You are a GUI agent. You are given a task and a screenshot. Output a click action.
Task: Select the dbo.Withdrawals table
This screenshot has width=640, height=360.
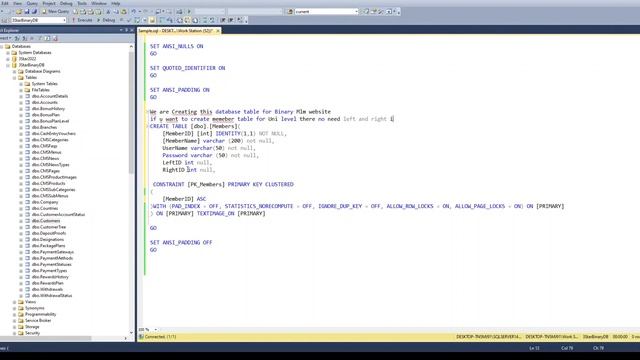point(47,289)
